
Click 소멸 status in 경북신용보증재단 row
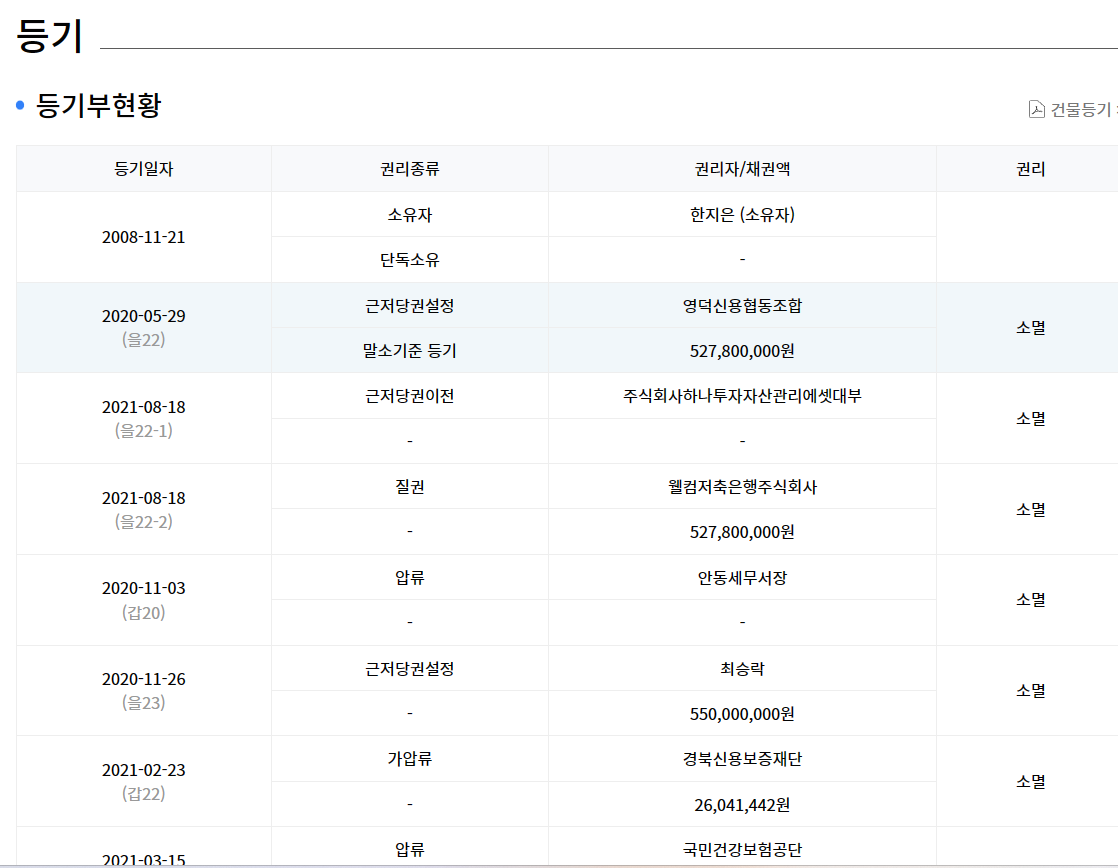coord(1030,782)
